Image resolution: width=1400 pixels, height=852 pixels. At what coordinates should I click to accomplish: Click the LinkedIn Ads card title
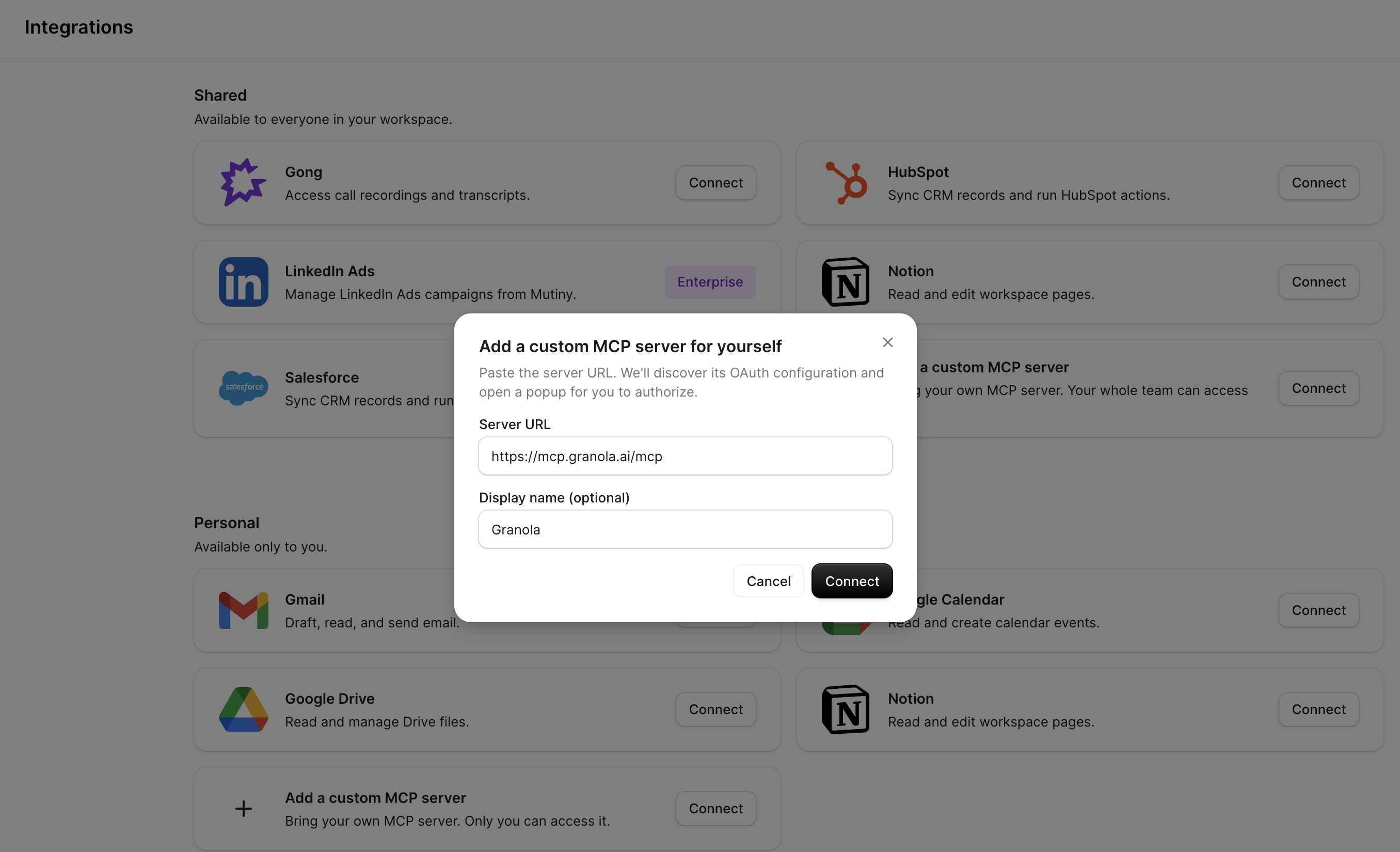point(329,271)
